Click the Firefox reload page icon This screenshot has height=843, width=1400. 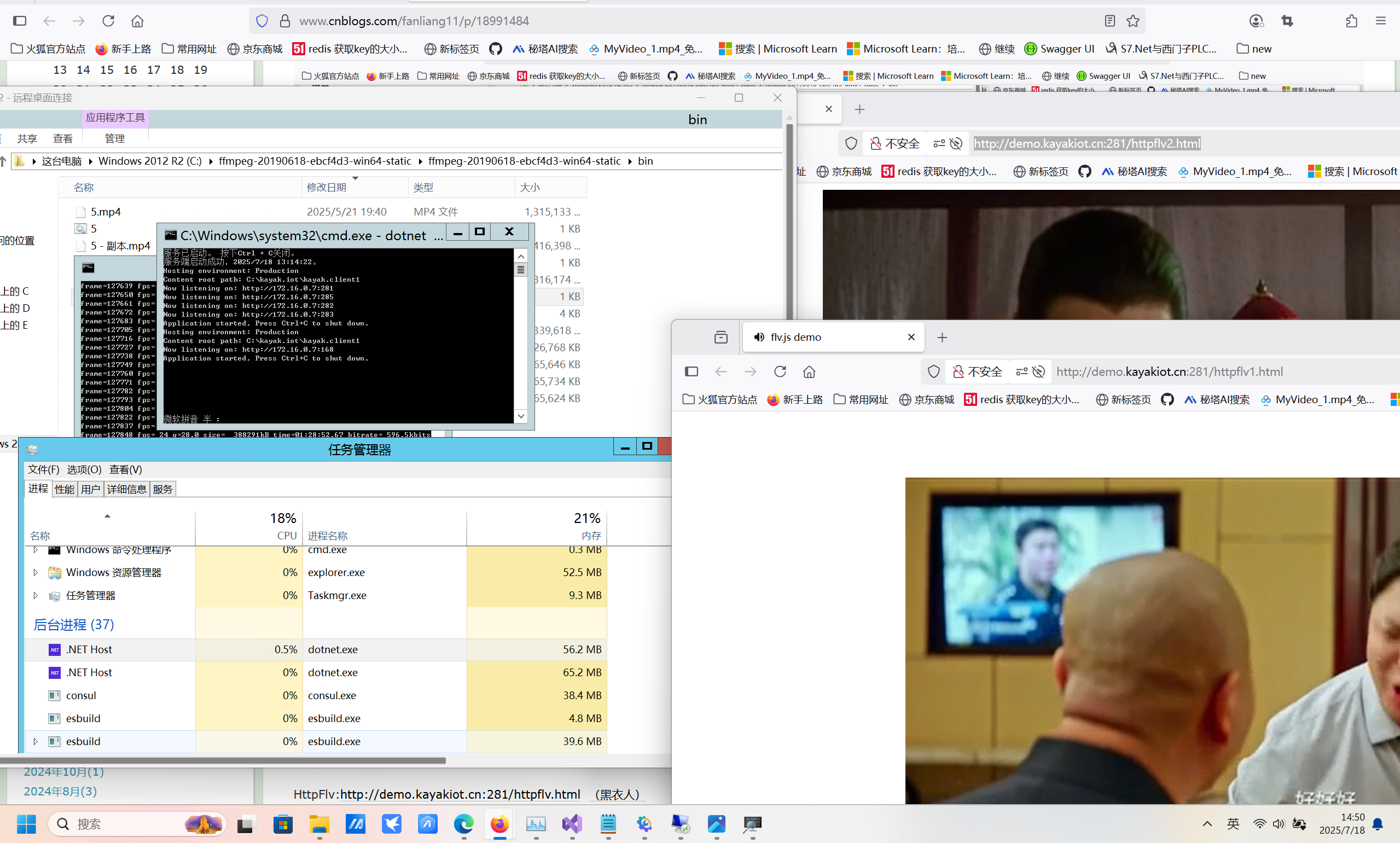point(108,21)
